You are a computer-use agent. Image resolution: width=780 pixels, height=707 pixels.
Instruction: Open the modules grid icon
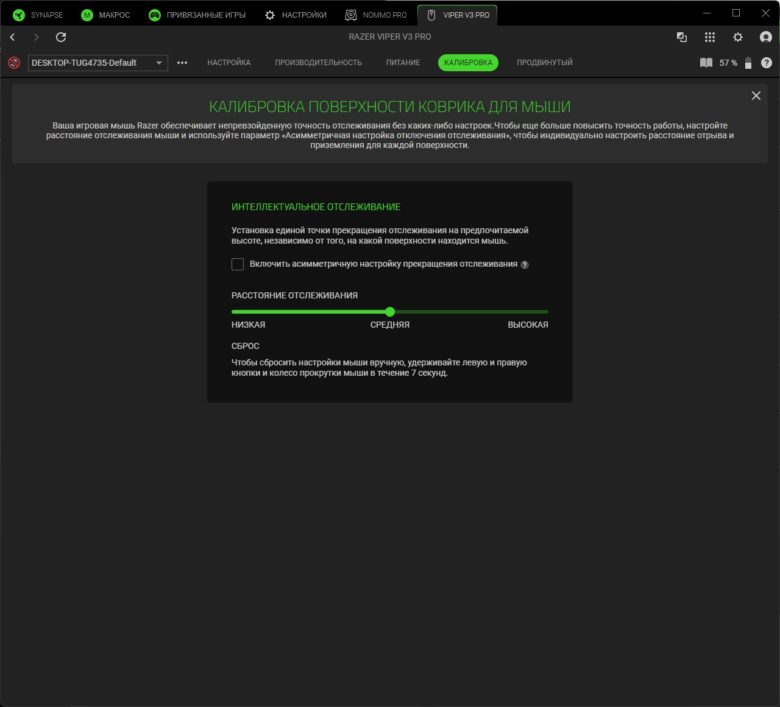pos(710,37)
